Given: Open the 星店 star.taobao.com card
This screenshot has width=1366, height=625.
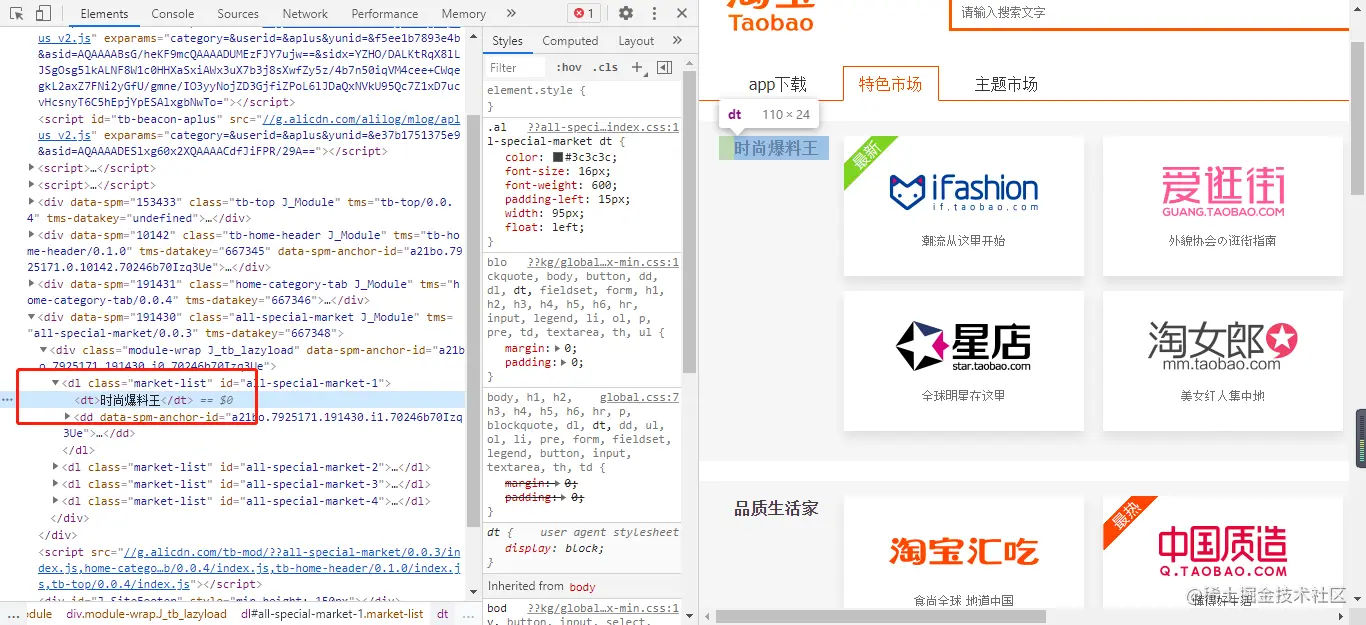Looking at the screenshot, I should pos(964,361).
